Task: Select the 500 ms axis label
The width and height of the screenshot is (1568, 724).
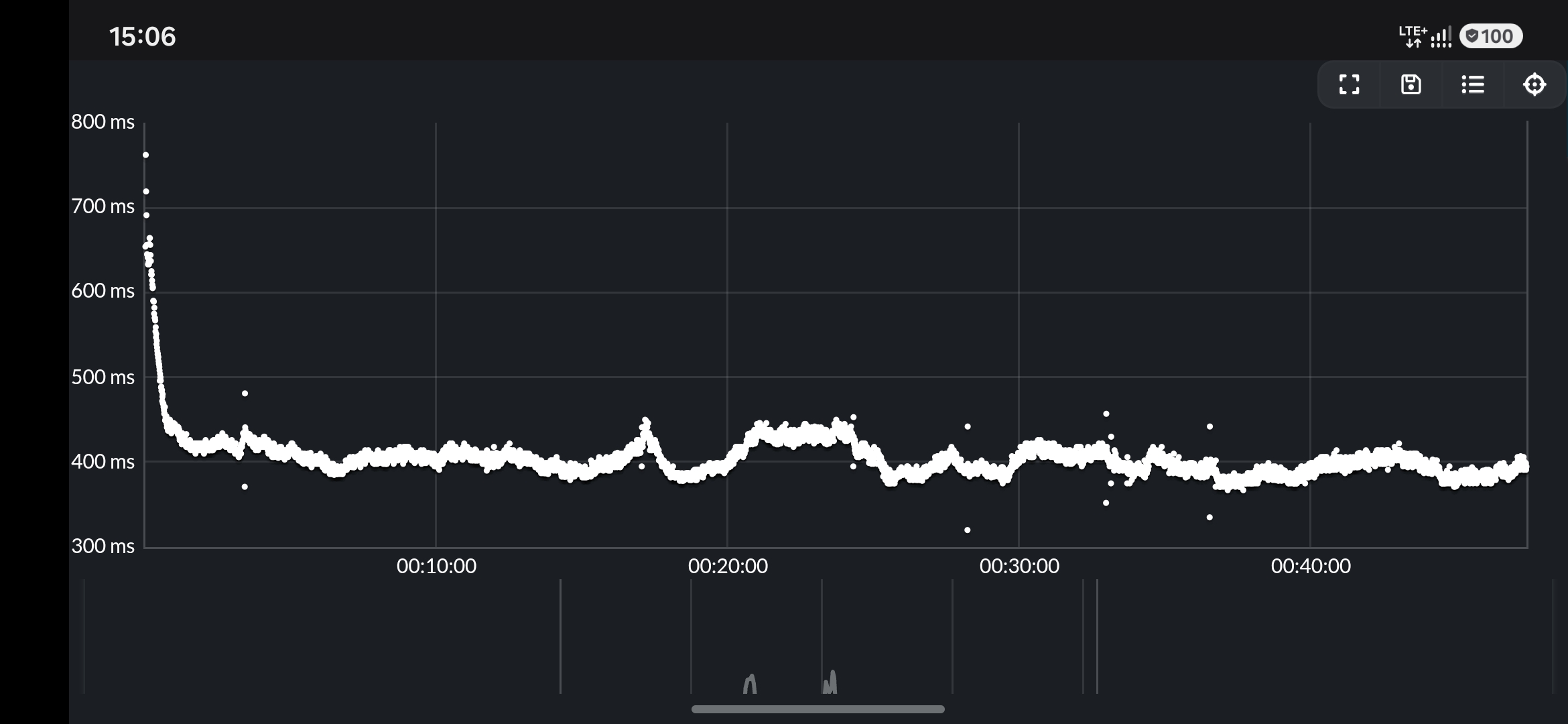Action: (103, 377)
